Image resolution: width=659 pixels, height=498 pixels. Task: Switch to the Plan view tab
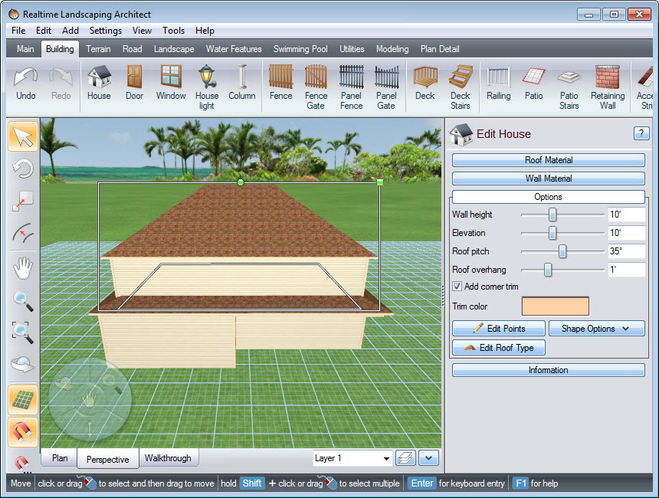click(x=60, y=458)
